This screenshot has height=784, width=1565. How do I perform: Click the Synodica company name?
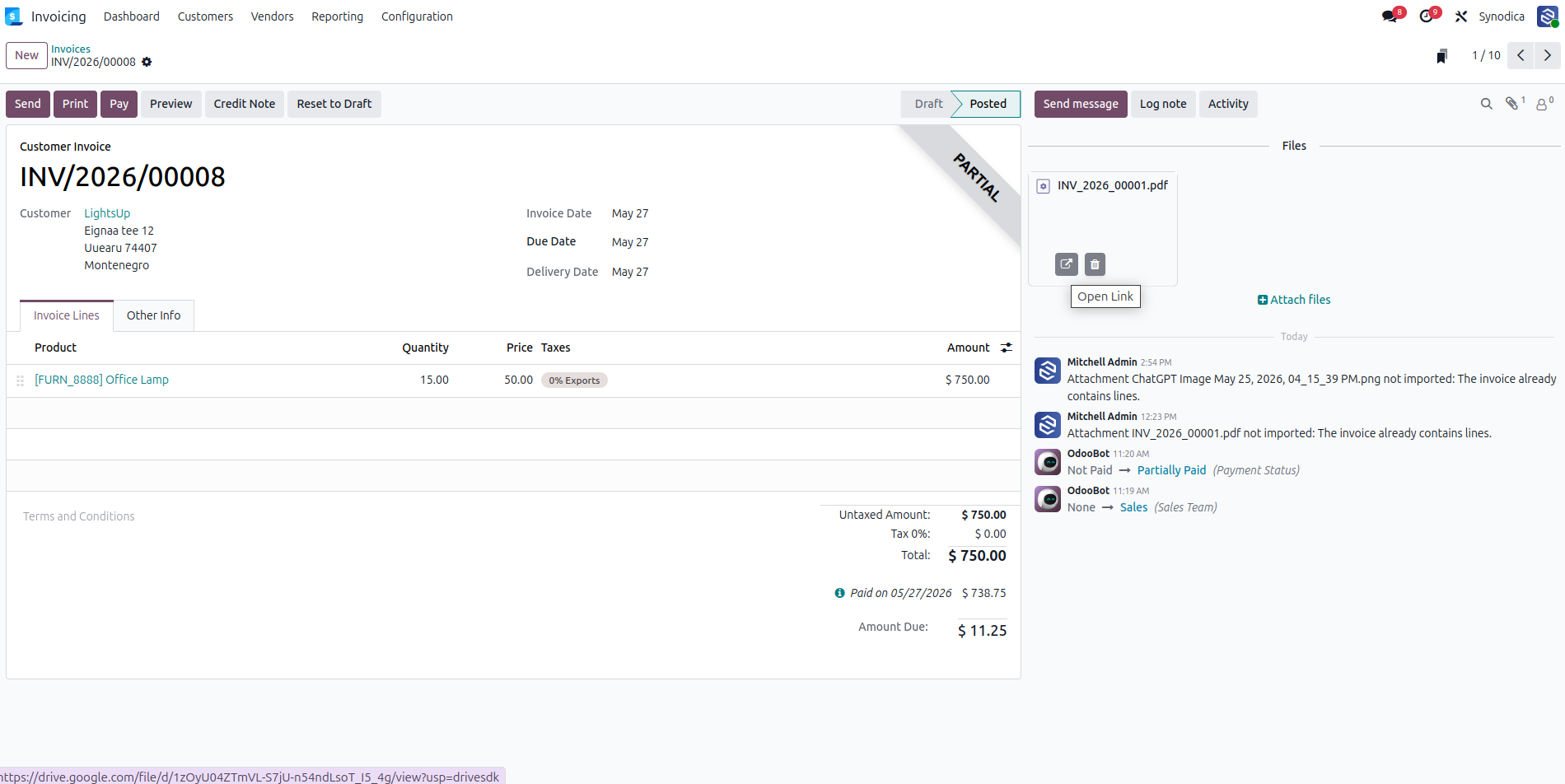[1502, 16]
